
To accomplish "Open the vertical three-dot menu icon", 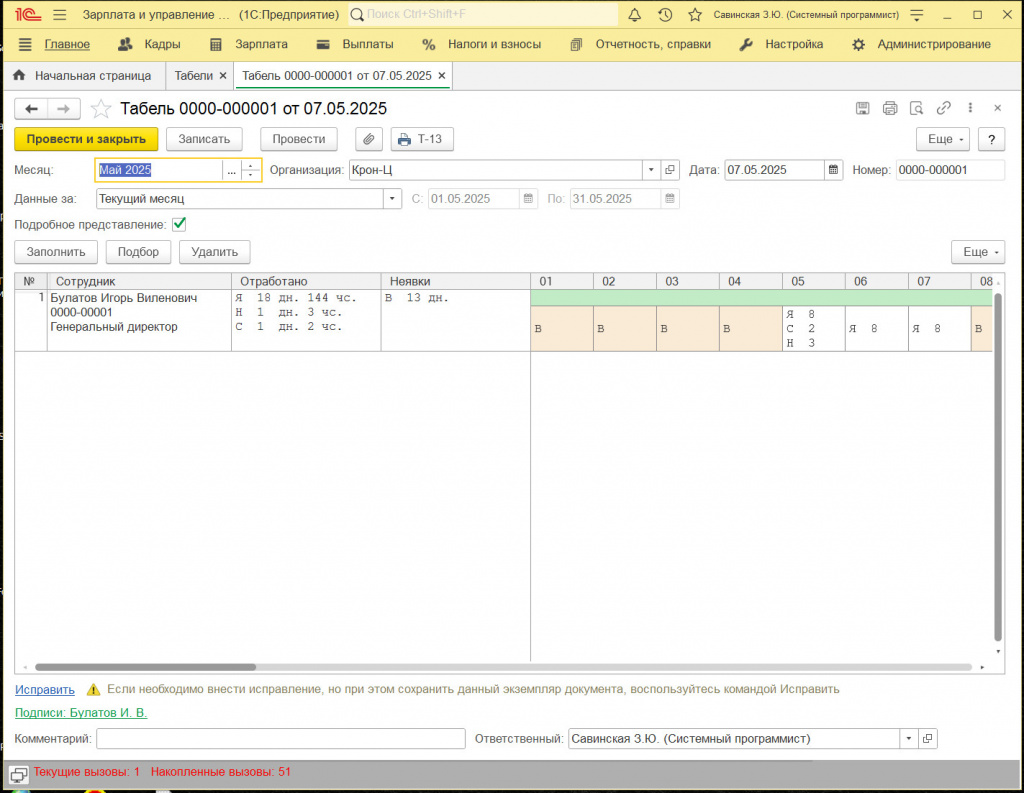I will [970, 108].
